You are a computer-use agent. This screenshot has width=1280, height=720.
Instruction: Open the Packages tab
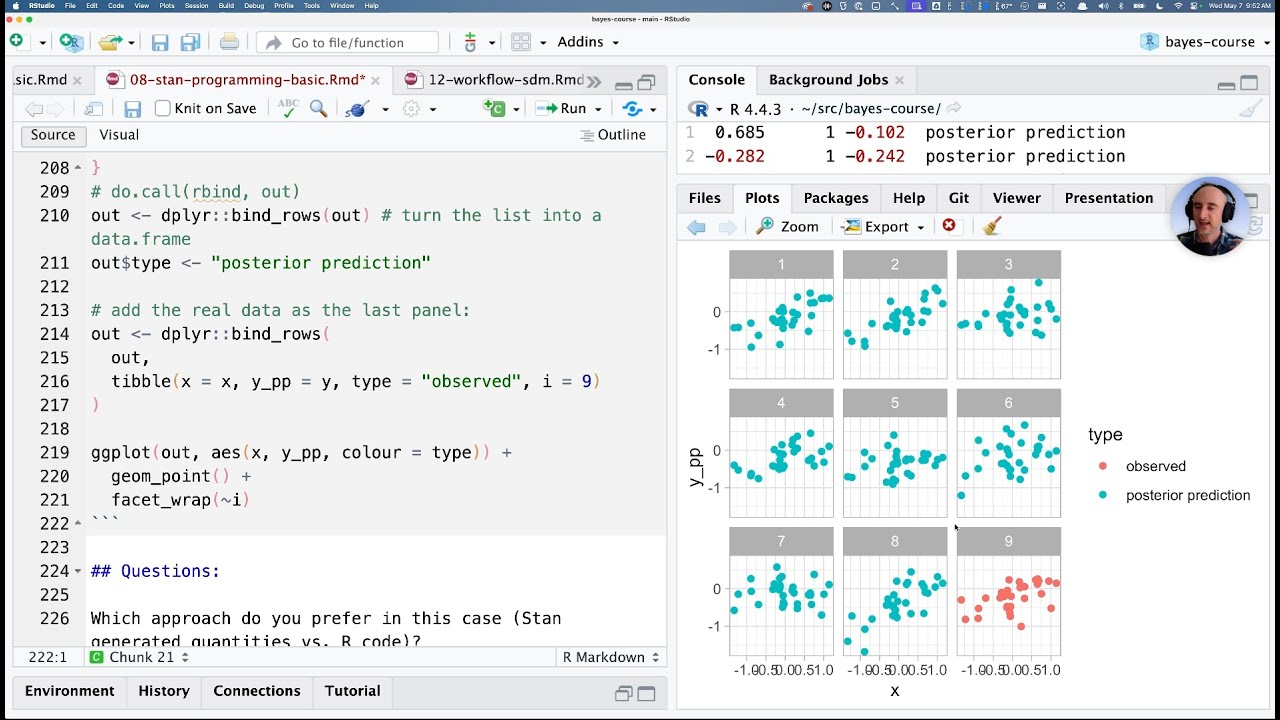[x=836, y=198]
